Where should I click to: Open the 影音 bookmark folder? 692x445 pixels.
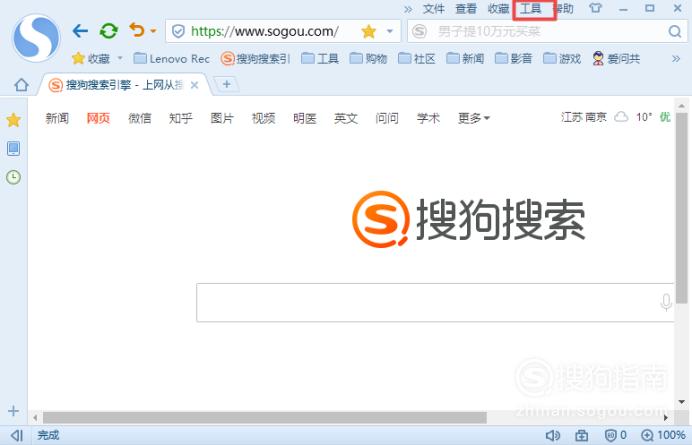(514, 58)
